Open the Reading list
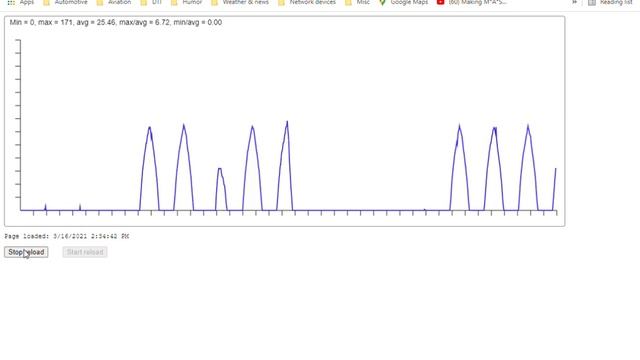Screen dimensions: 640x360 [610, 2]
